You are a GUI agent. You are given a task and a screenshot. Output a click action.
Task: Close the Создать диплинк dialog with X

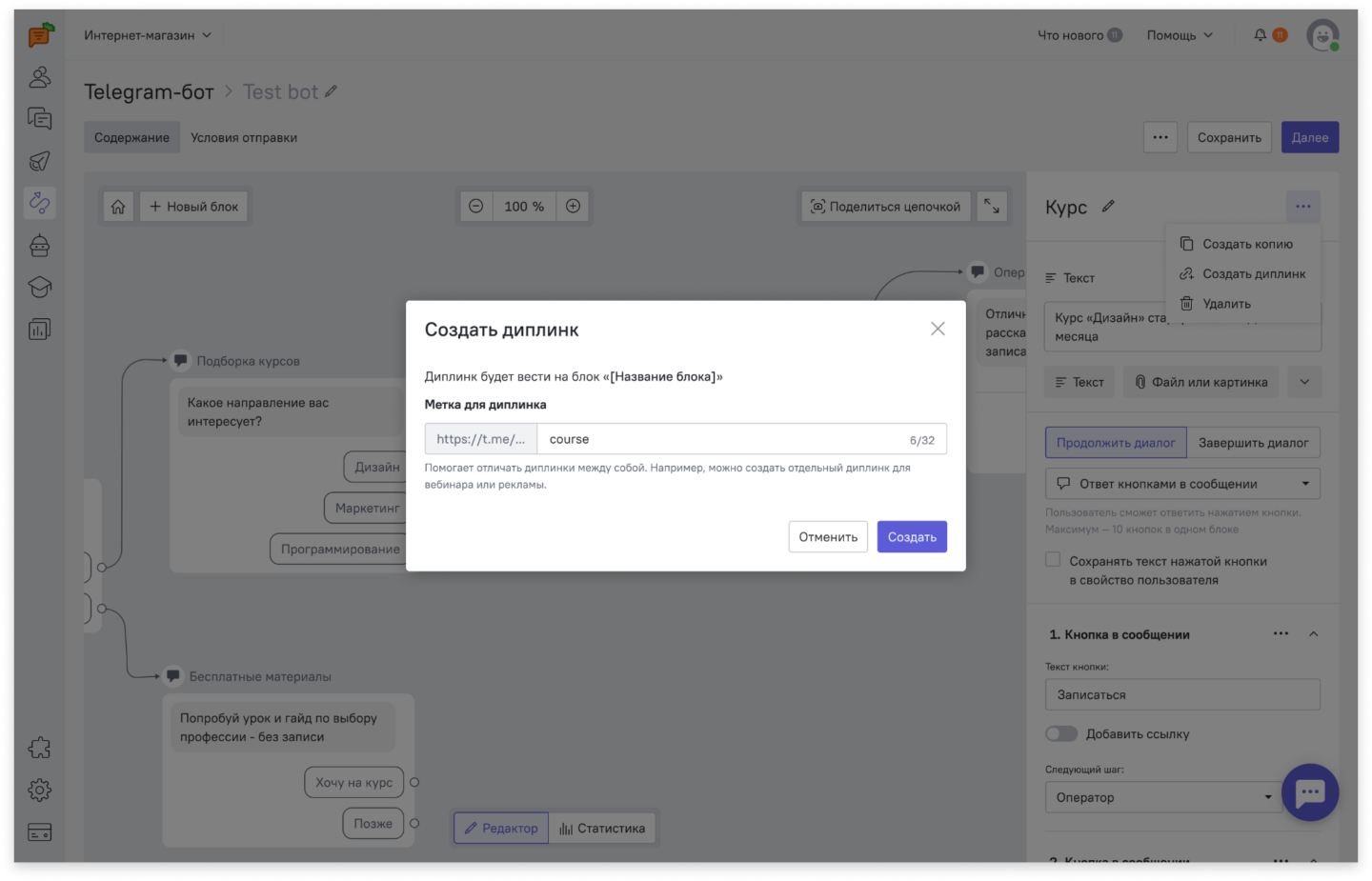tap(938, 329)
